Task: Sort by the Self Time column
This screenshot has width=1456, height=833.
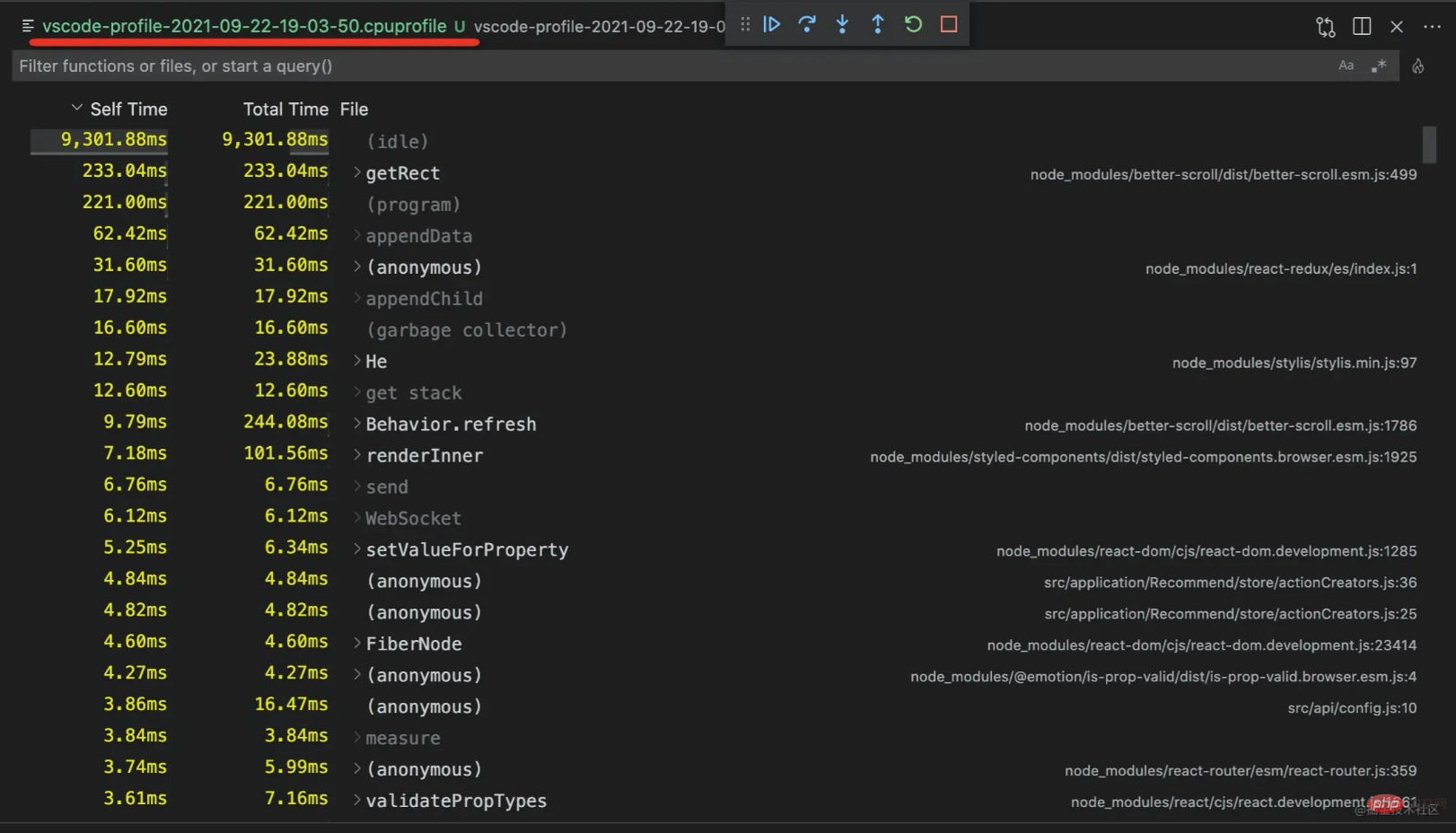Action: (128, 109)
